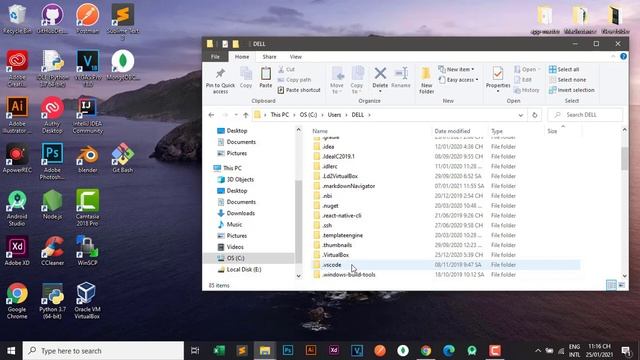Create a New folder from ribbon
The width and height of the screenshot is (640, 360).
(x=426, y=80)
